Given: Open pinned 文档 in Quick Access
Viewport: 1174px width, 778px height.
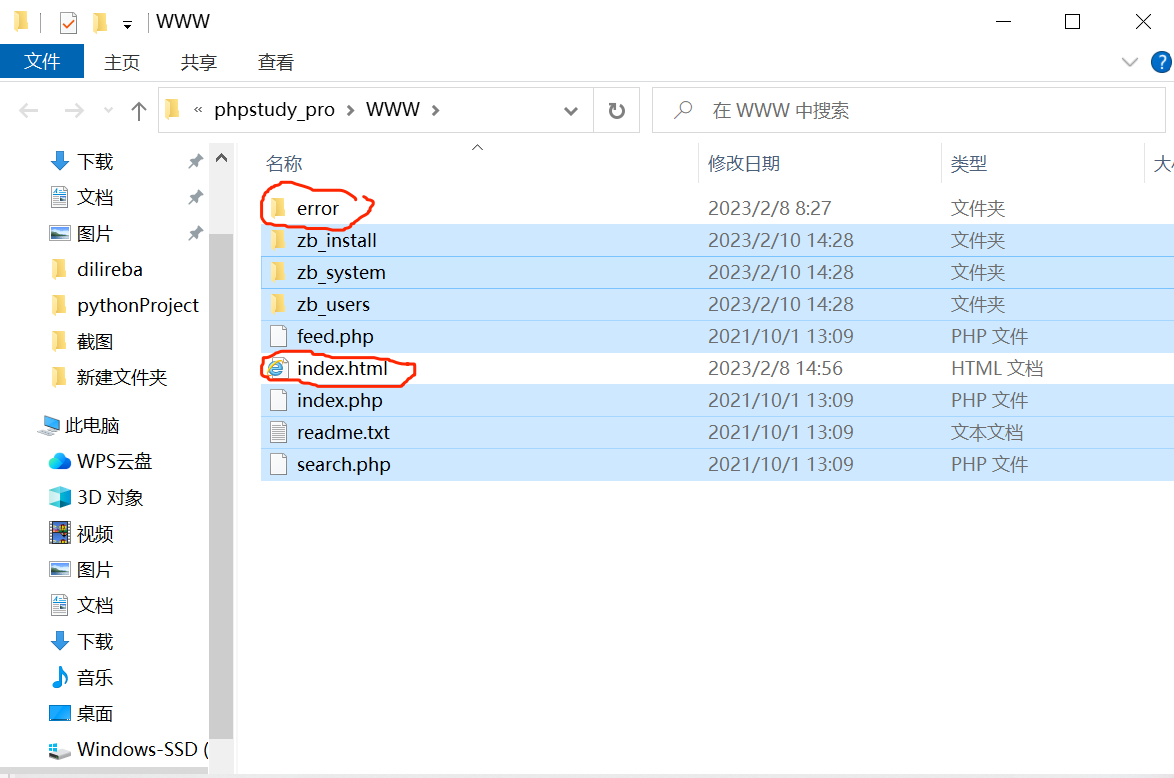Looking at the screenshot, I should click(95, 198).
